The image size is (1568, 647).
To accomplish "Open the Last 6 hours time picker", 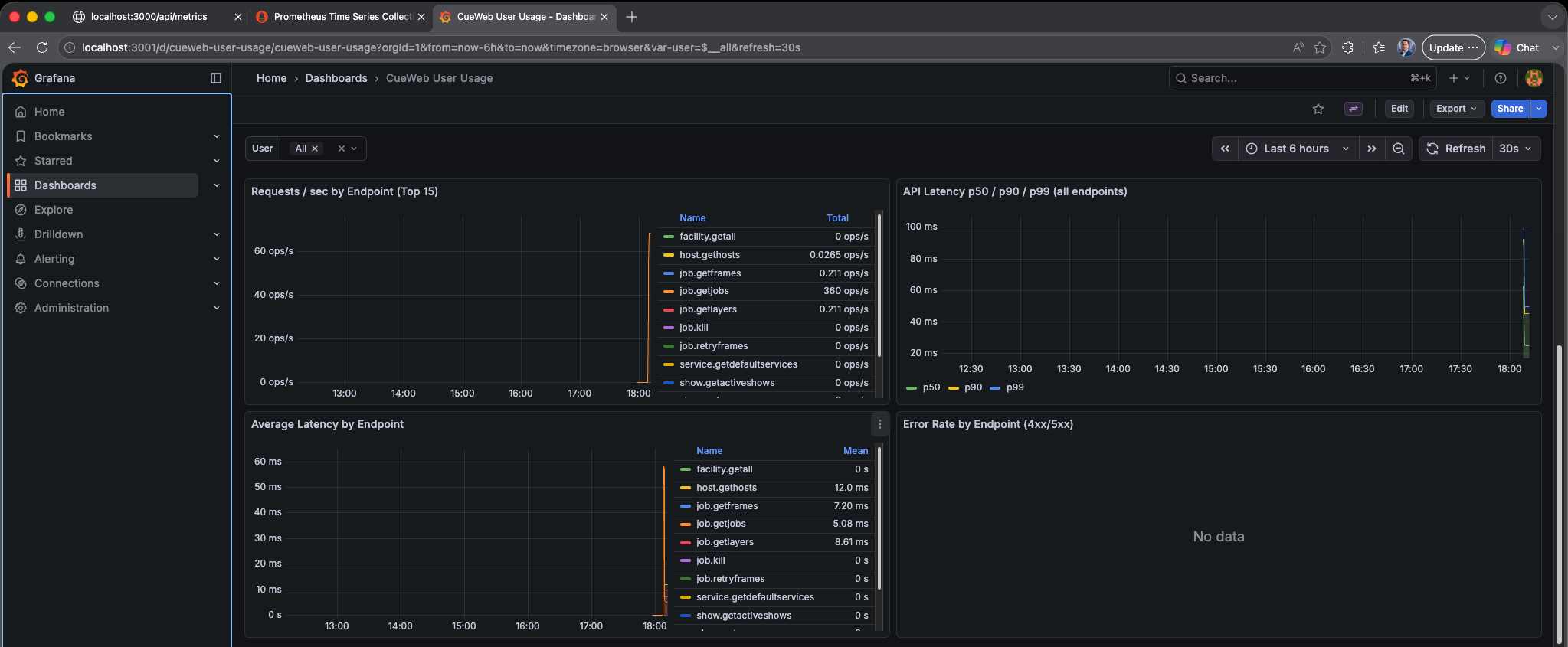I will (1298, 149).
